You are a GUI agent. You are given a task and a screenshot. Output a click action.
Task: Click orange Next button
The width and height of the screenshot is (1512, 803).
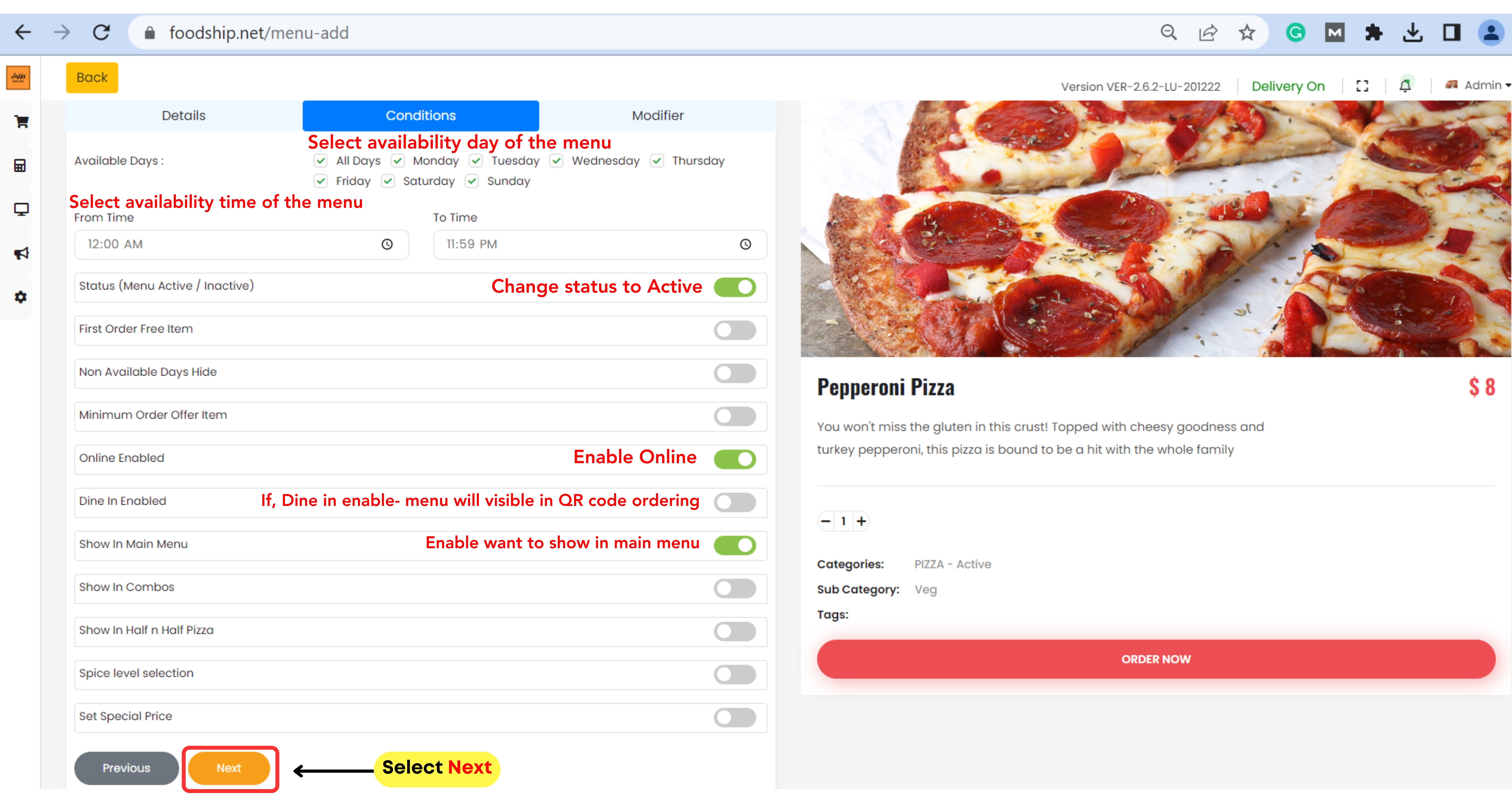point(229,768)
